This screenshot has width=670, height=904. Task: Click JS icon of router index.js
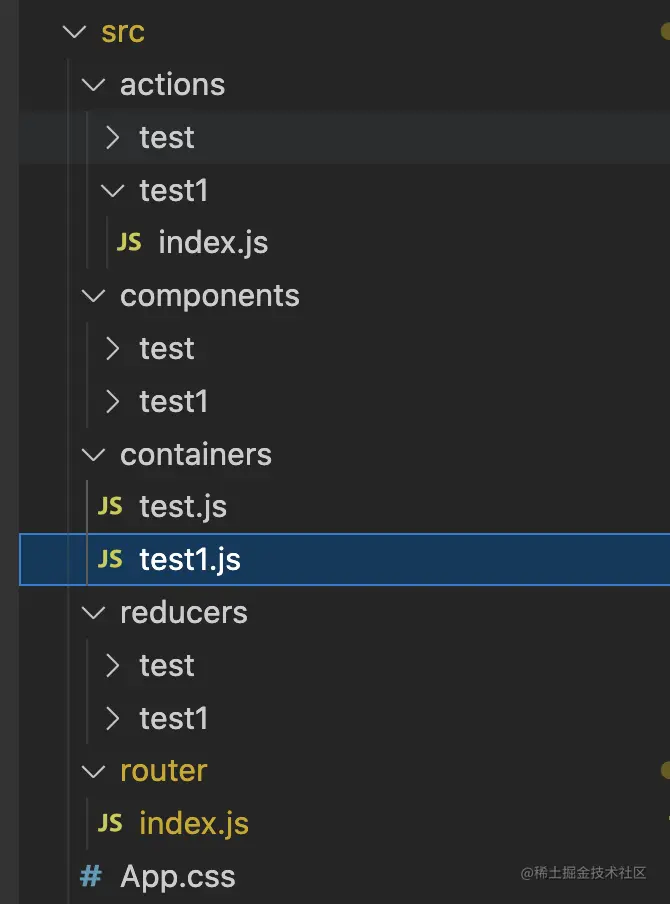click(110, 823)
